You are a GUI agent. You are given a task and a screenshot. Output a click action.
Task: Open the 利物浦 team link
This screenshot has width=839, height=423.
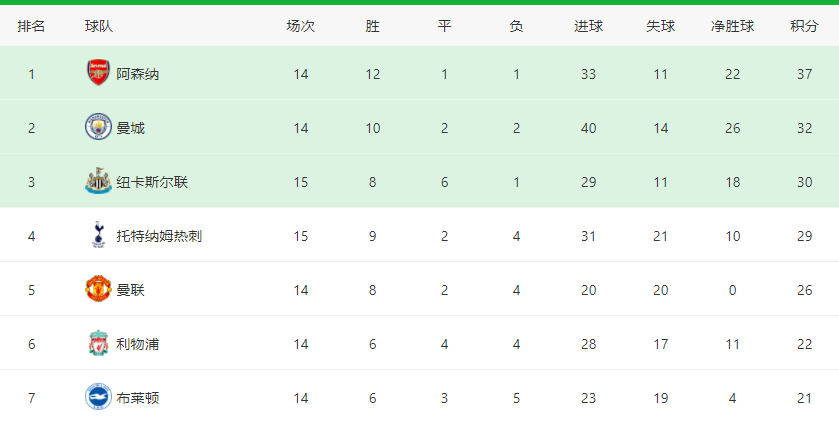[138, 344]
